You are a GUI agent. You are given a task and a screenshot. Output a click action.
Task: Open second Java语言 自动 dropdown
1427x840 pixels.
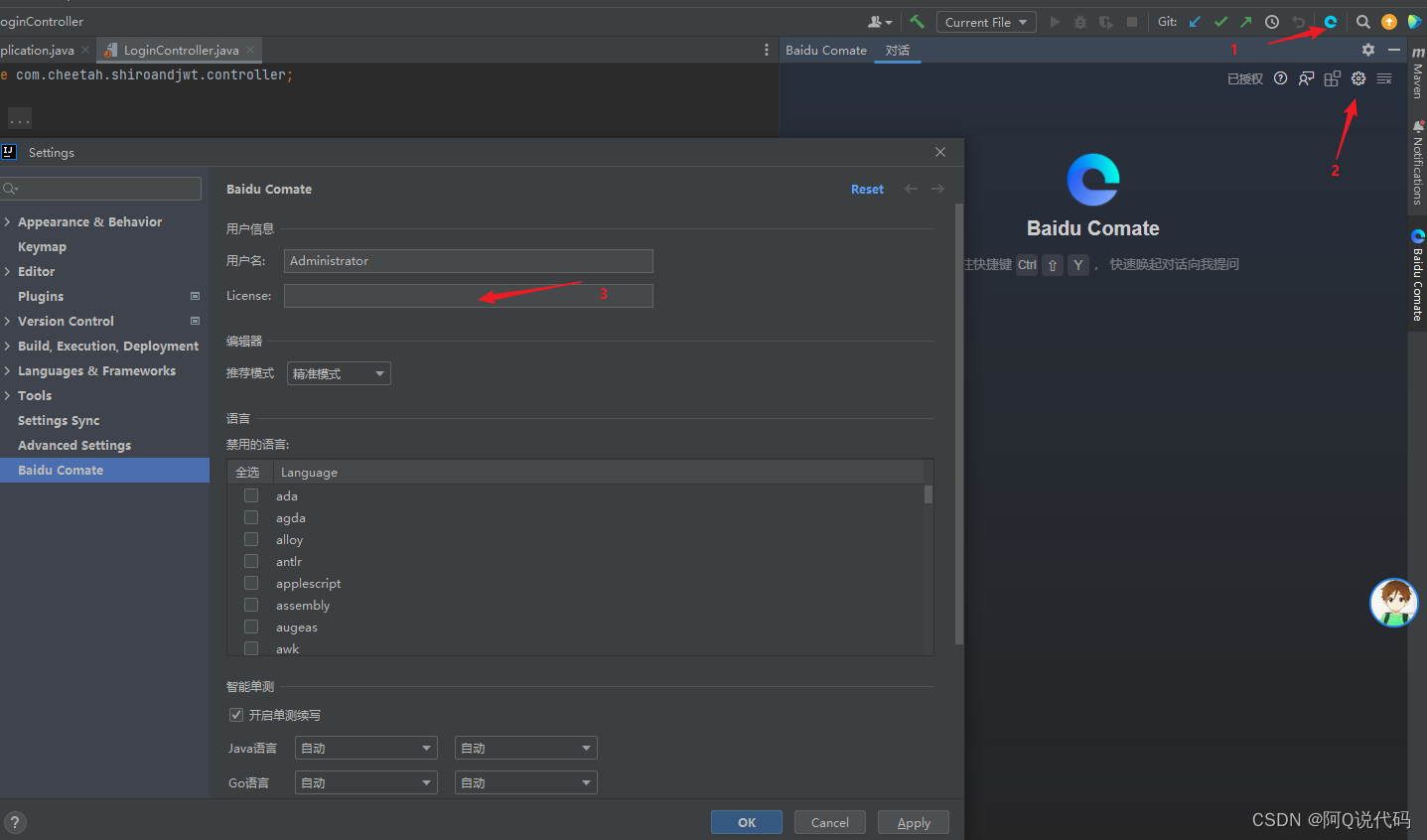pyautogui.click(x=525, y=748)
